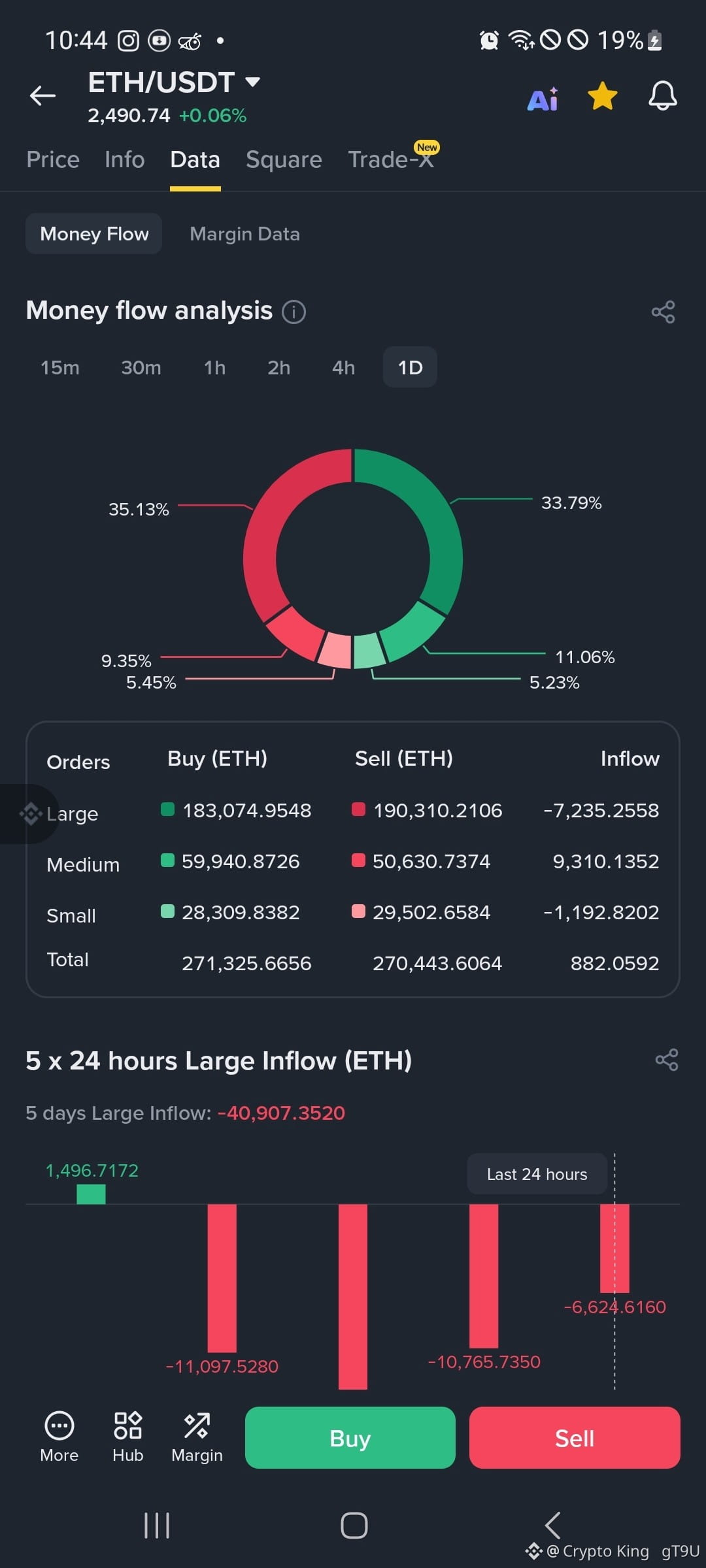Tap the back arrow icon
Screen dimensions: 706x1568
click(43, 96)
